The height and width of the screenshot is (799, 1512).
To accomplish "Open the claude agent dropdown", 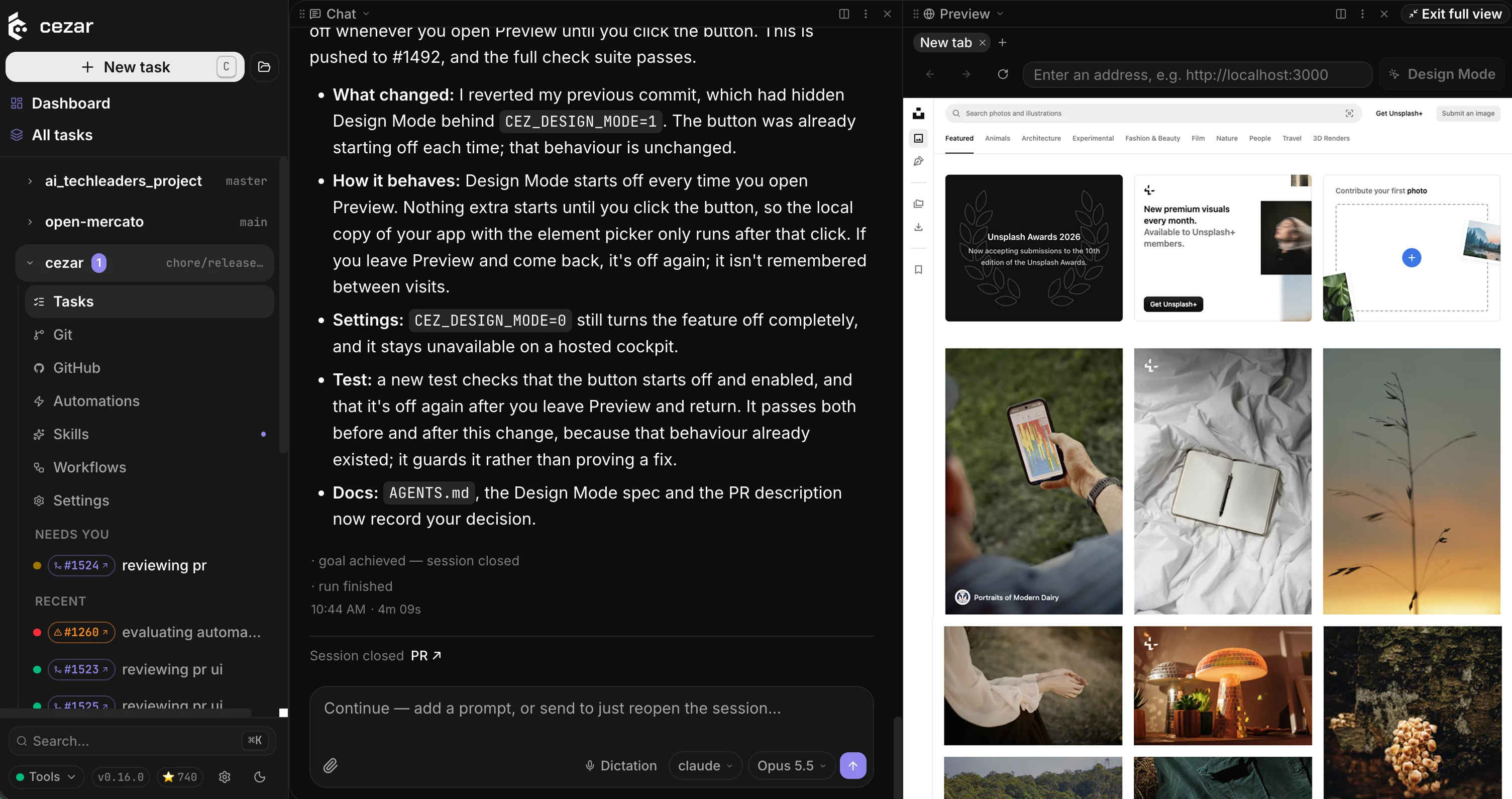I will click(x=705, y=765).
